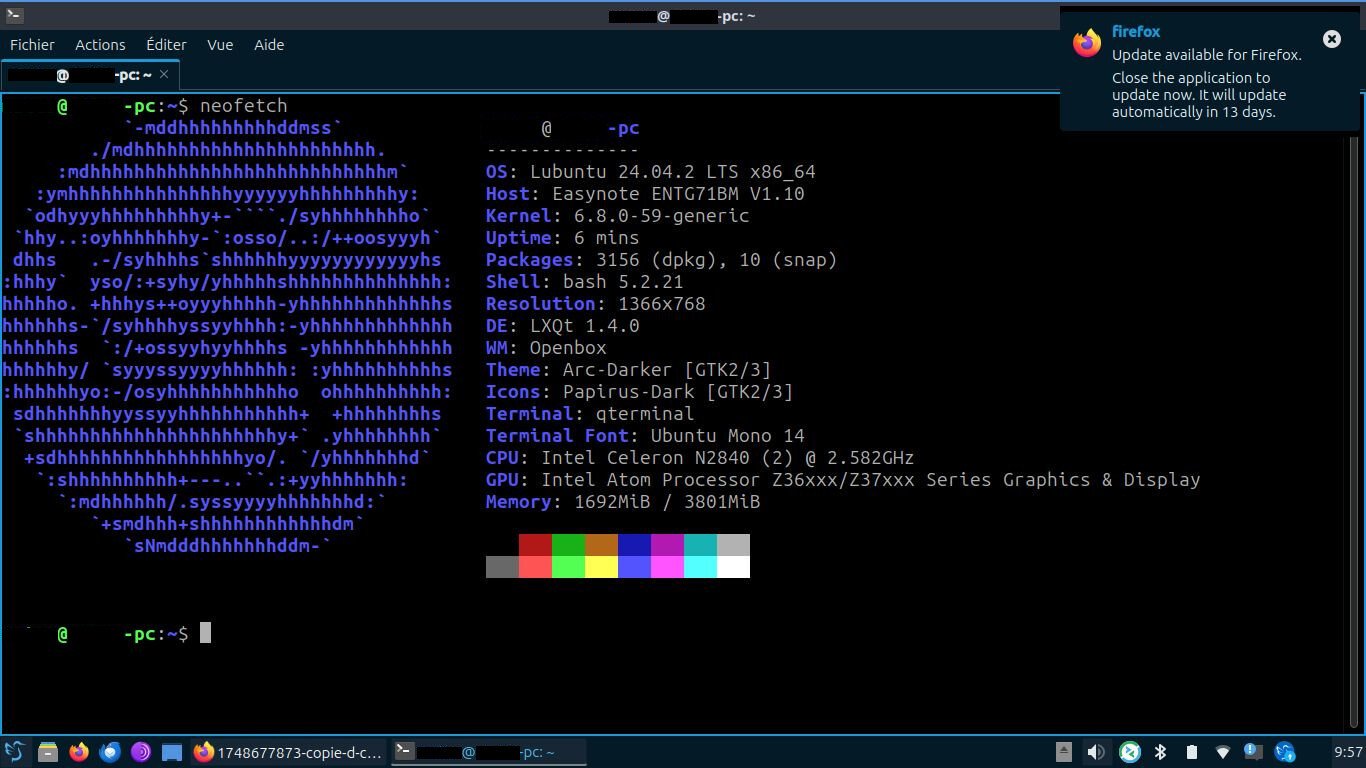Click the "3156 (dpkg), 10 (snap)" packages text
1366x768 pixels.
[716, 260]
